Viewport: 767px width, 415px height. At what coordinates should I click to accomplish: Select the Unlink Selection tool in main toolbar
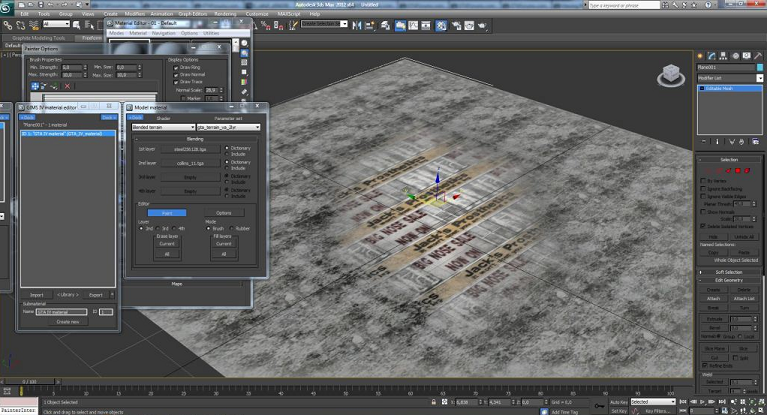(x=21, y=24)
